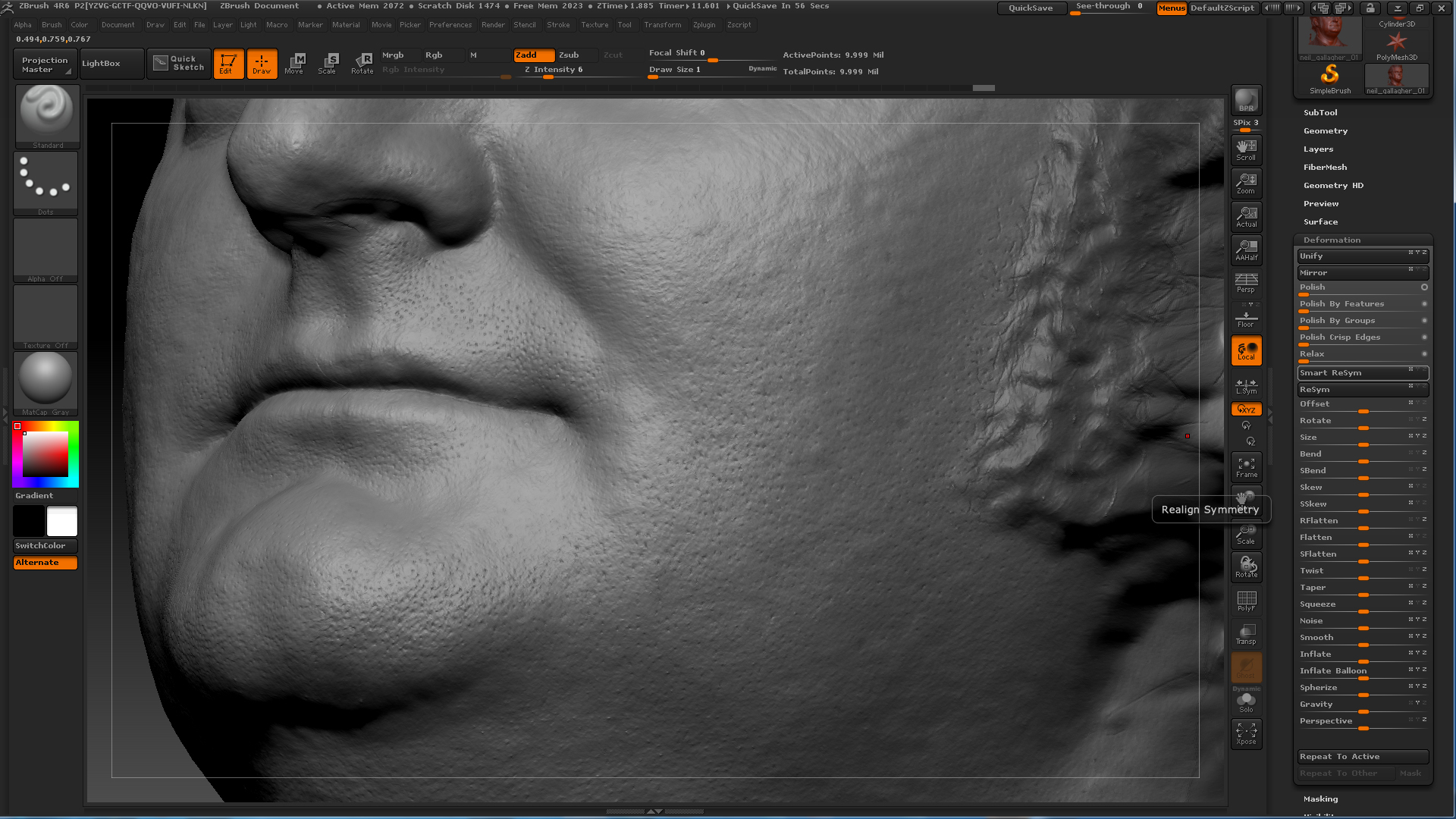
Task: Expand the Geometry panel
Action: [1325, 130]
